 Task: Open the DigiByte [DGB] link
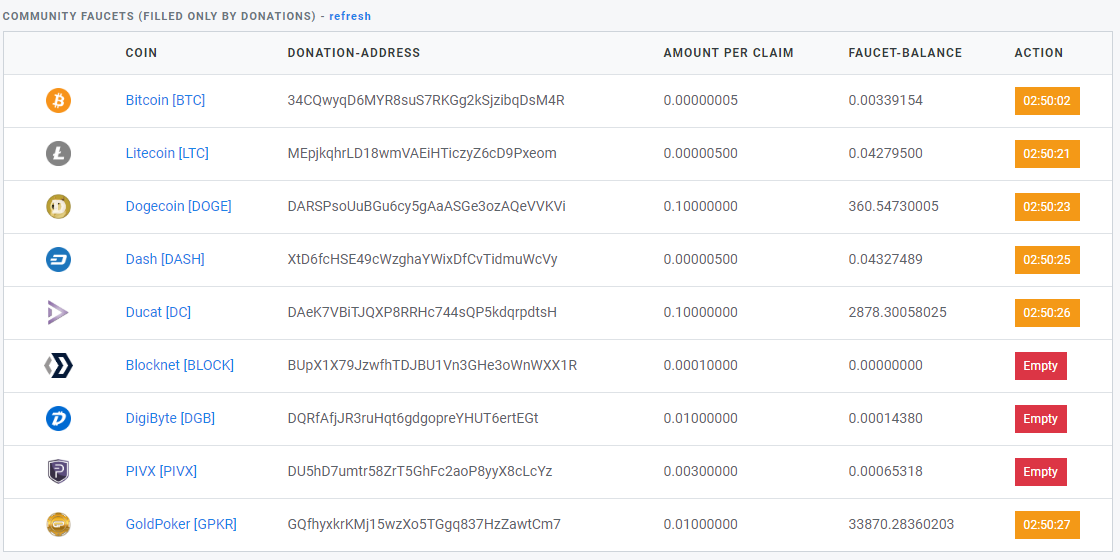coord(170,419)
